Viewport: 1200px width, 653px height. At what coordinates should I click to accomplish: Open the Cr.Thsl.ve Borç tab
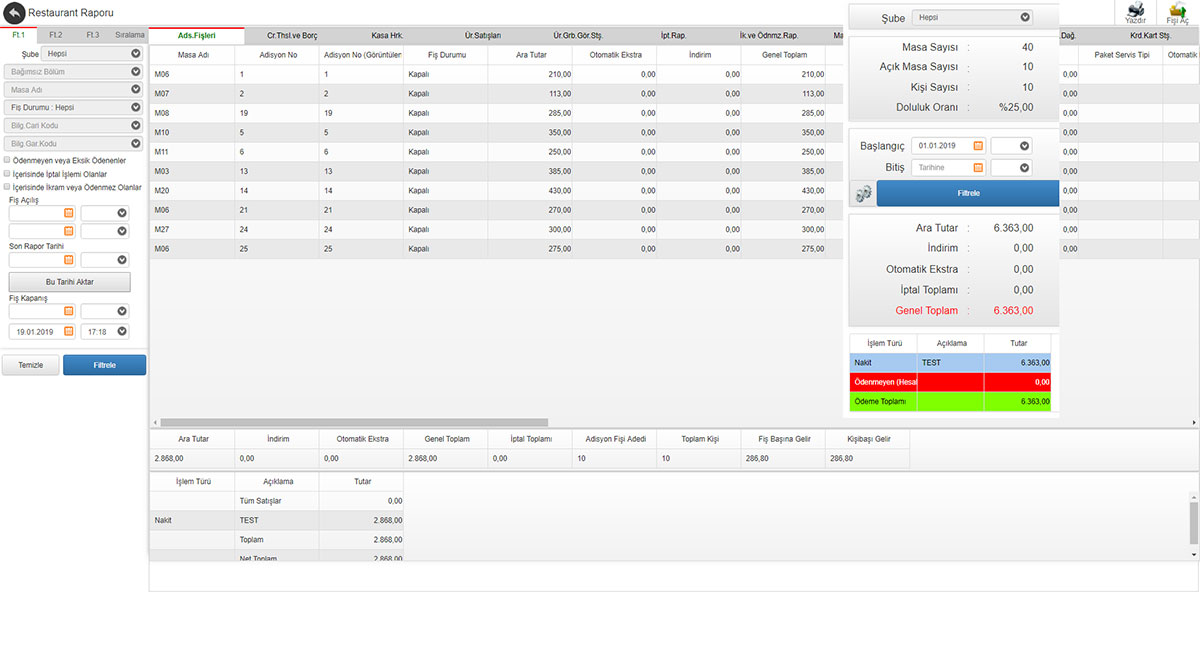(292, 36)
